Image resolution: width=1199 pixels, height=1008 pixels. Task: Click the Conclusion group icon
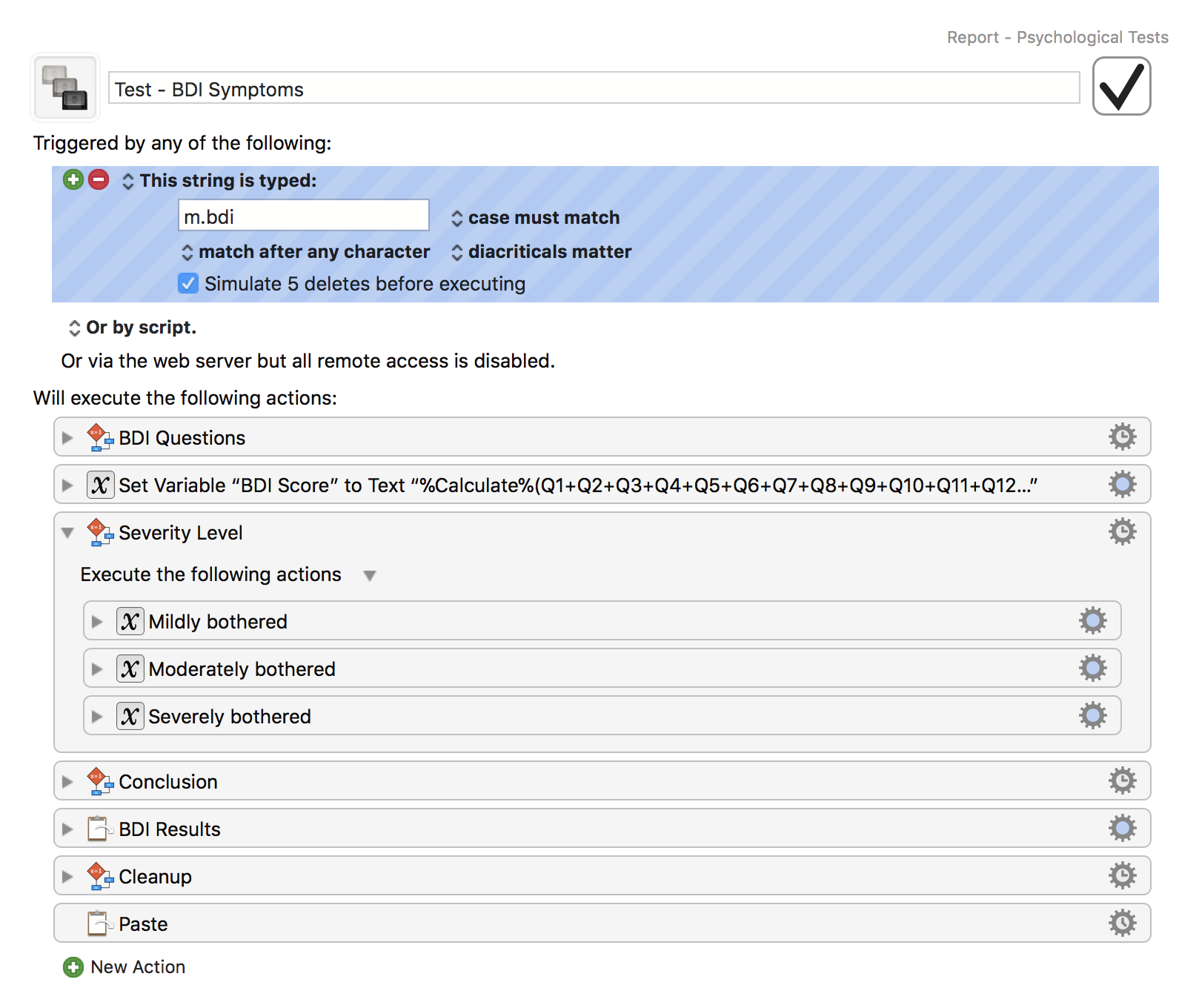[x=100, y=780]
